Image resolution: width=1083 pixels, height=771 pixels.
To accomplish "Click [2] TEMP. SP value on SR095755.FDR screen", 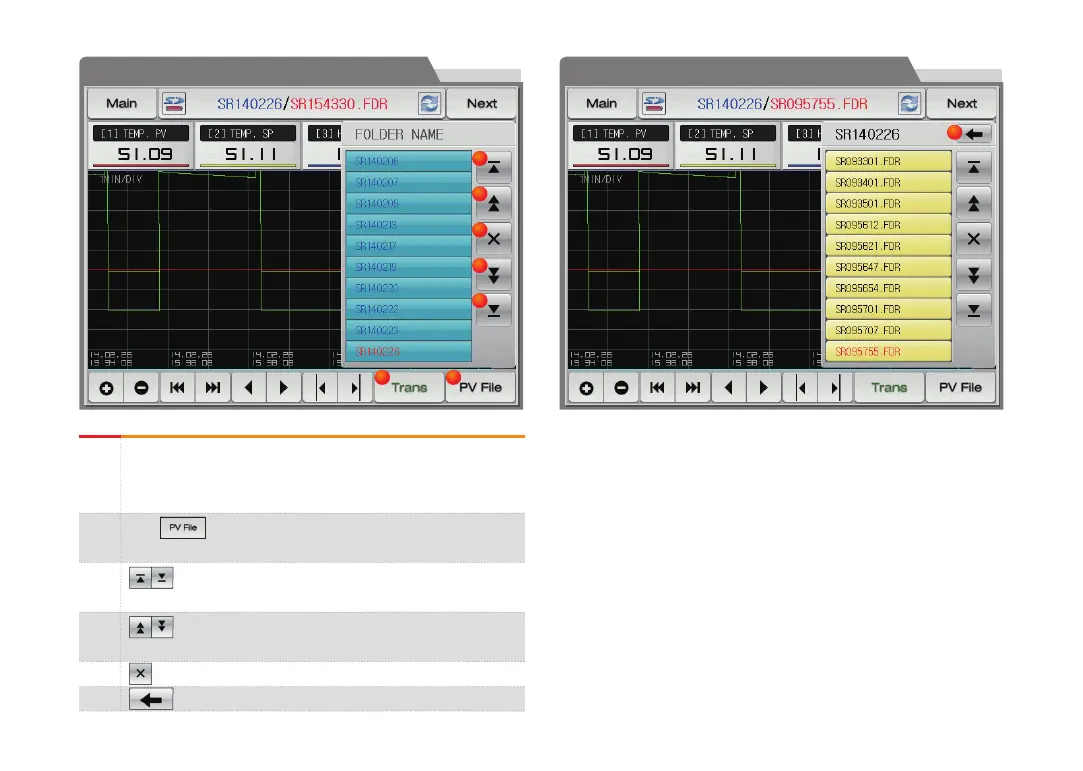I will tap(729, 154).
